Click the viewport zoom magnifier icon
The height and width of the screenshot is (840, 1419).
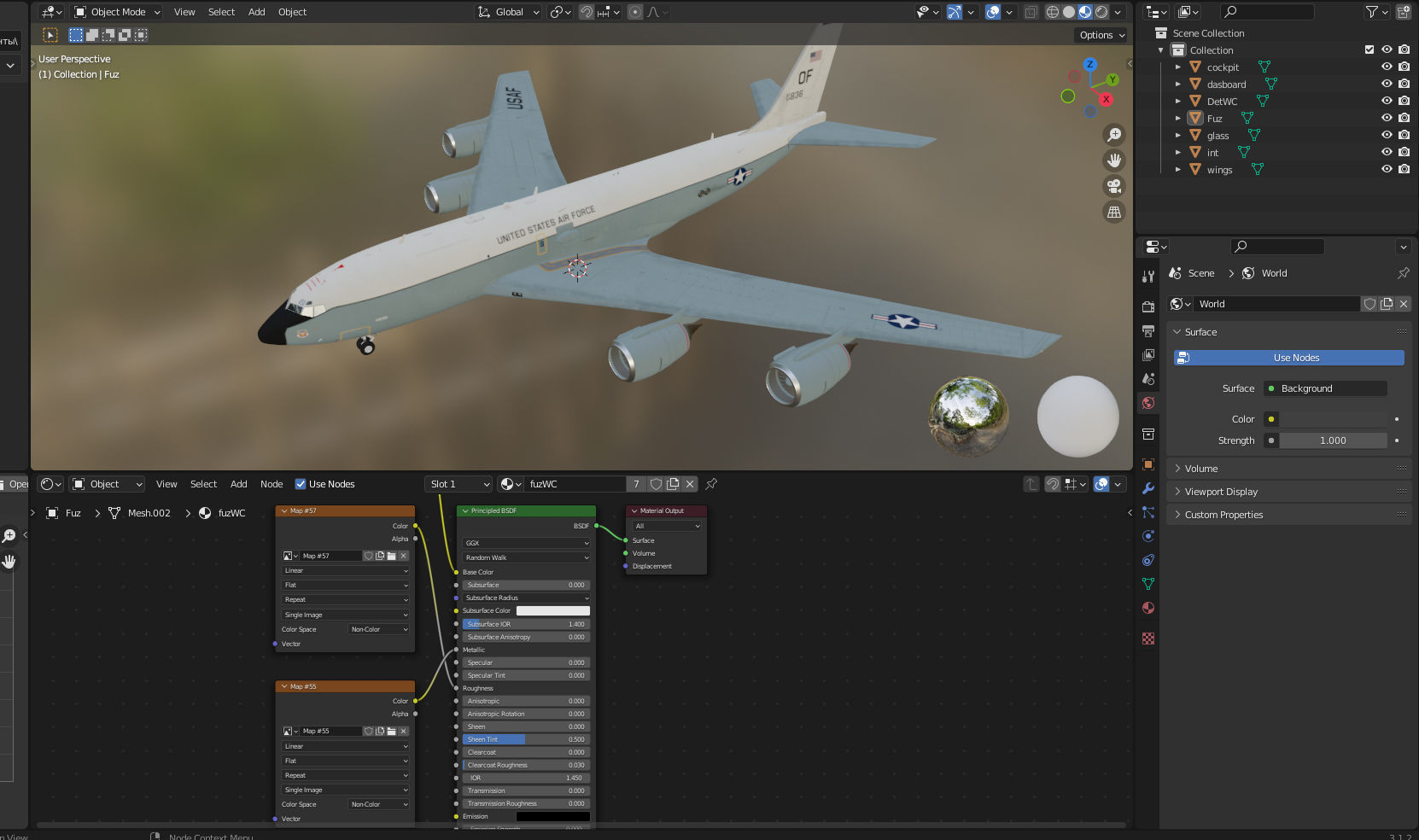coord(1114,135)
